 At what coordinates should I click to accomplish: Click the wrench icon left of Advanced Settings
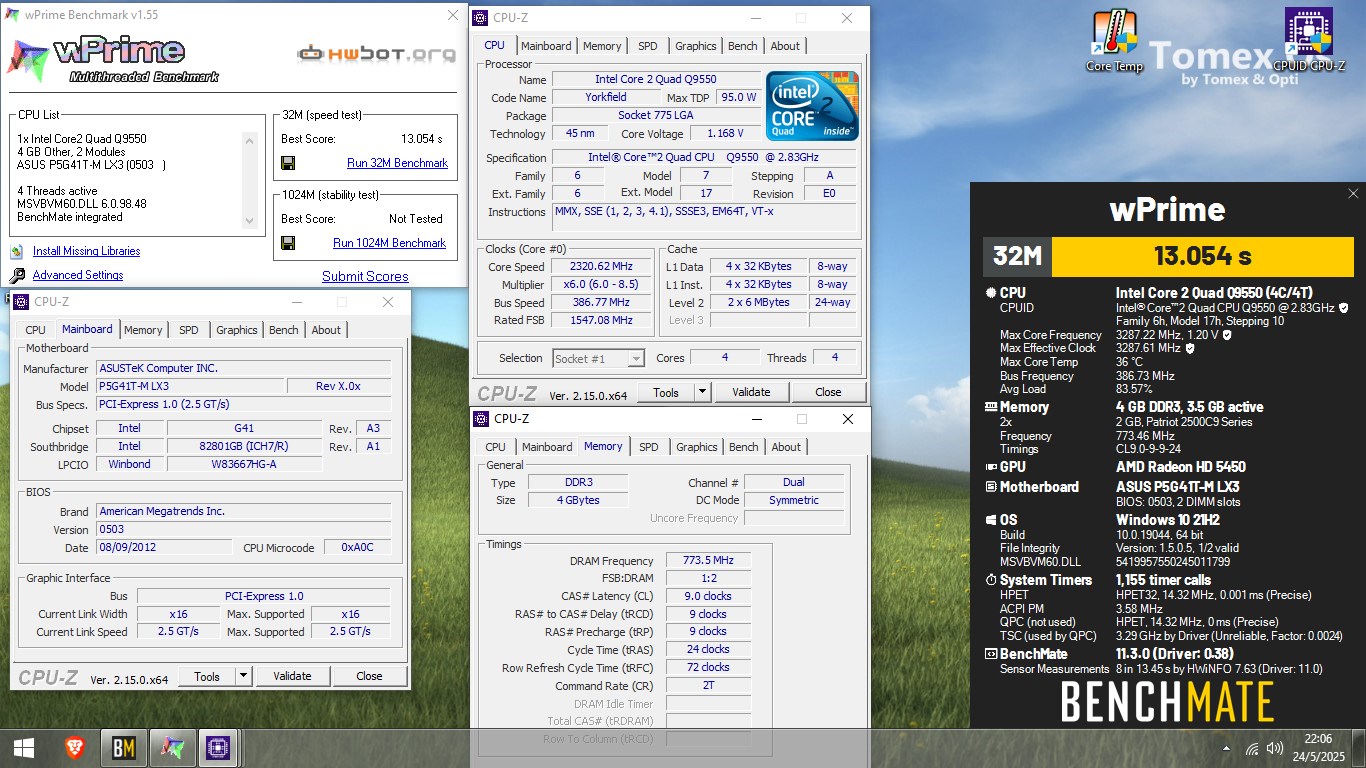[17, 276]
